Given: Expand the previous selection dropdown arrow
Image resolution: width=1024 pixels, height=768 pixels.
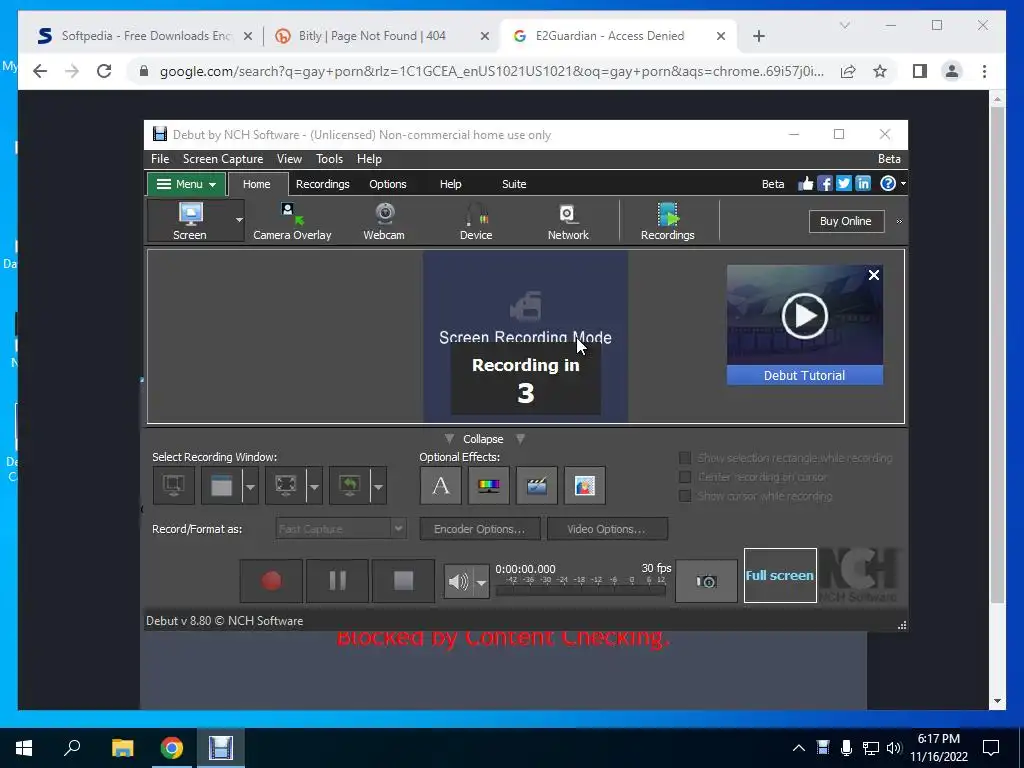Looking at the screenshot, I should (x=377, y=485).
